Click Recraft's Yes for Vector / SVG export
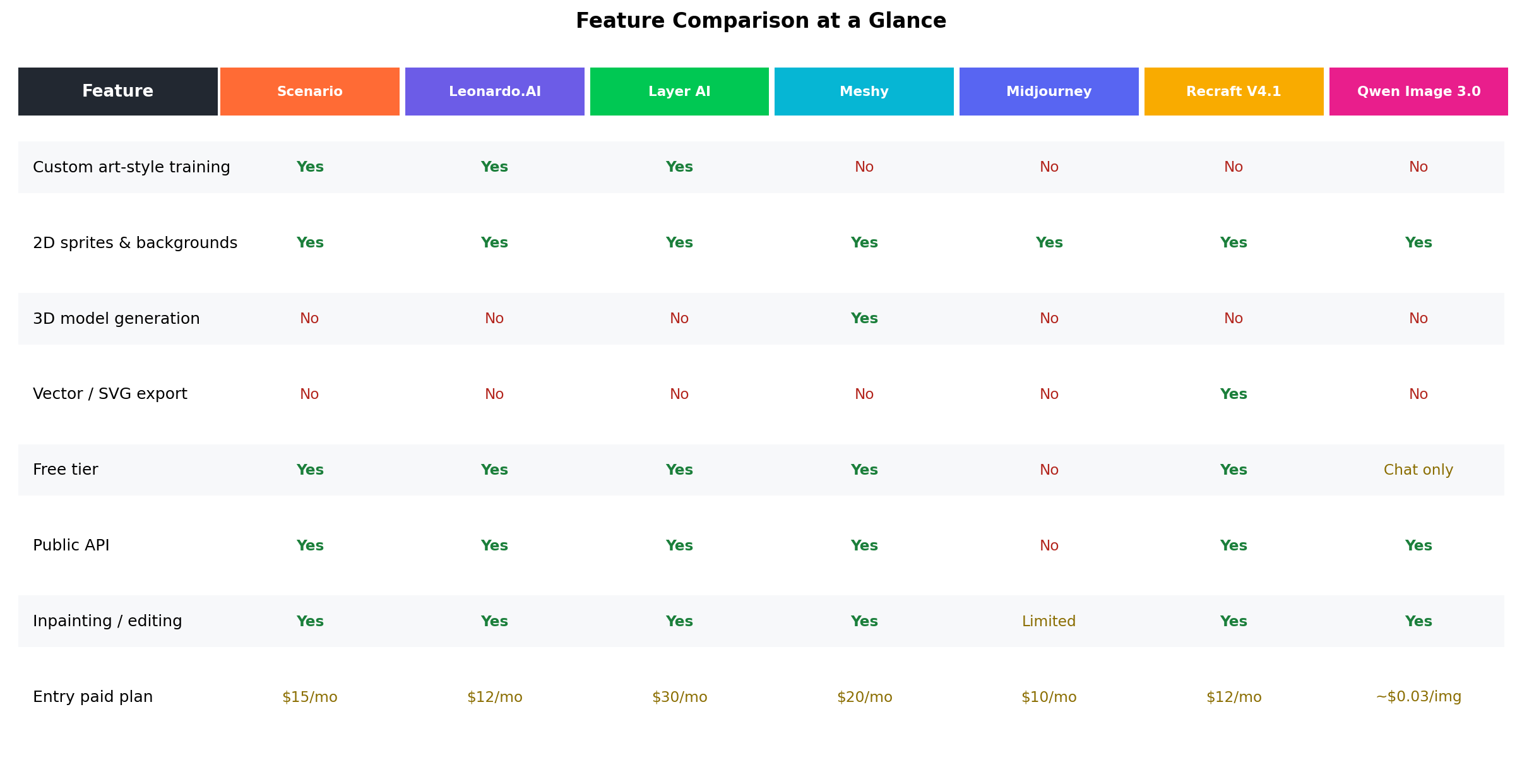The height and width of the screenshot is (784, 1522). 1234,394
